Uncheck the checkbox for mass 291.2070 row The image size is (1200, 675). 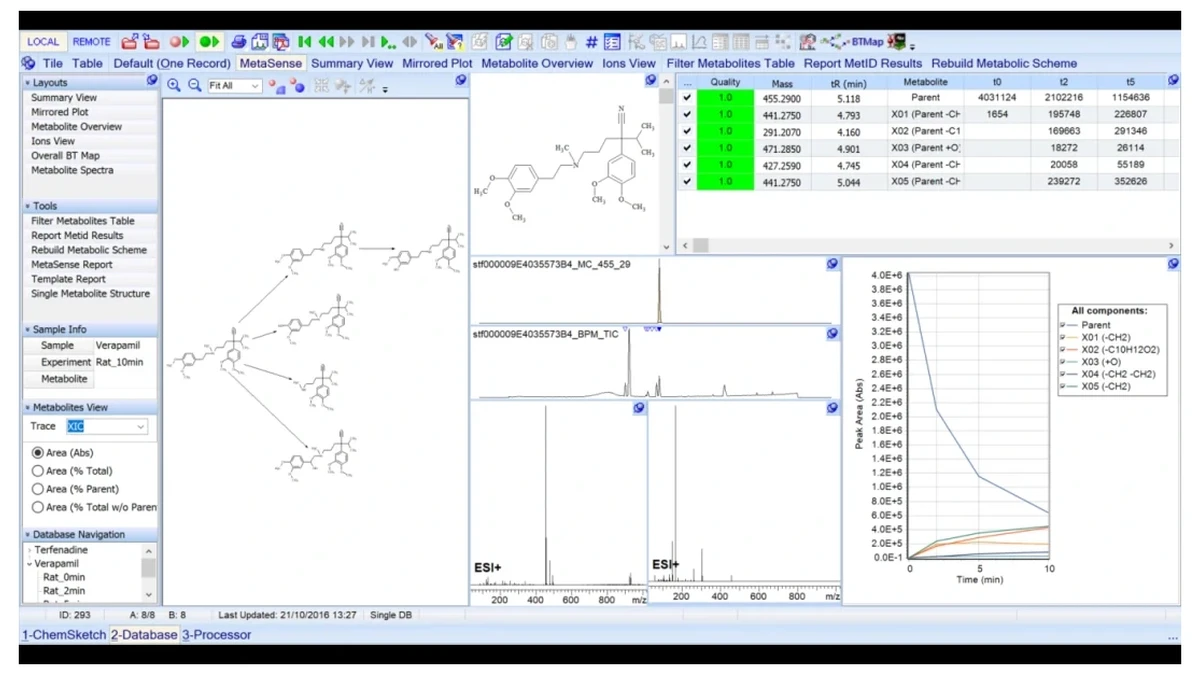tap(687, 131)
